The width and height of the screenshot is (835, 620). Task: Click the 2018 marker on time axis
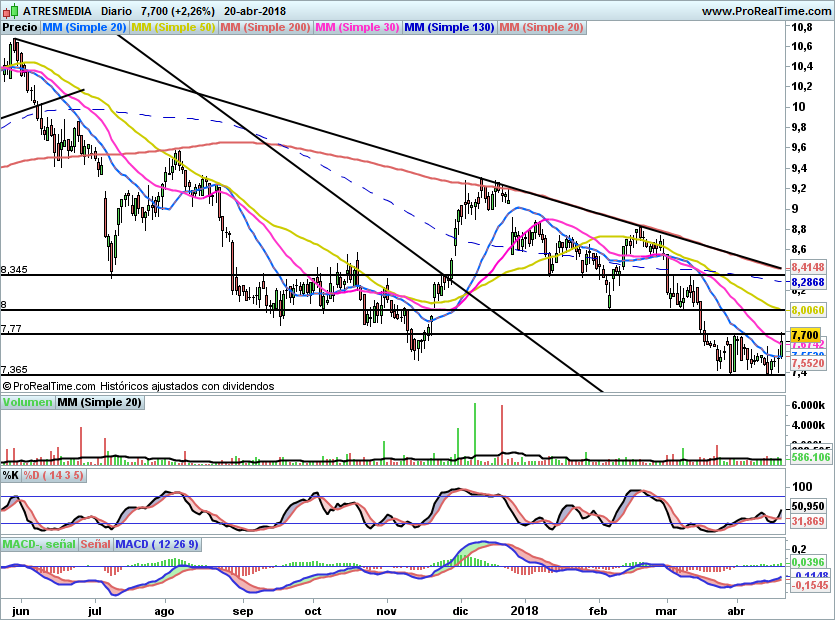525,610
